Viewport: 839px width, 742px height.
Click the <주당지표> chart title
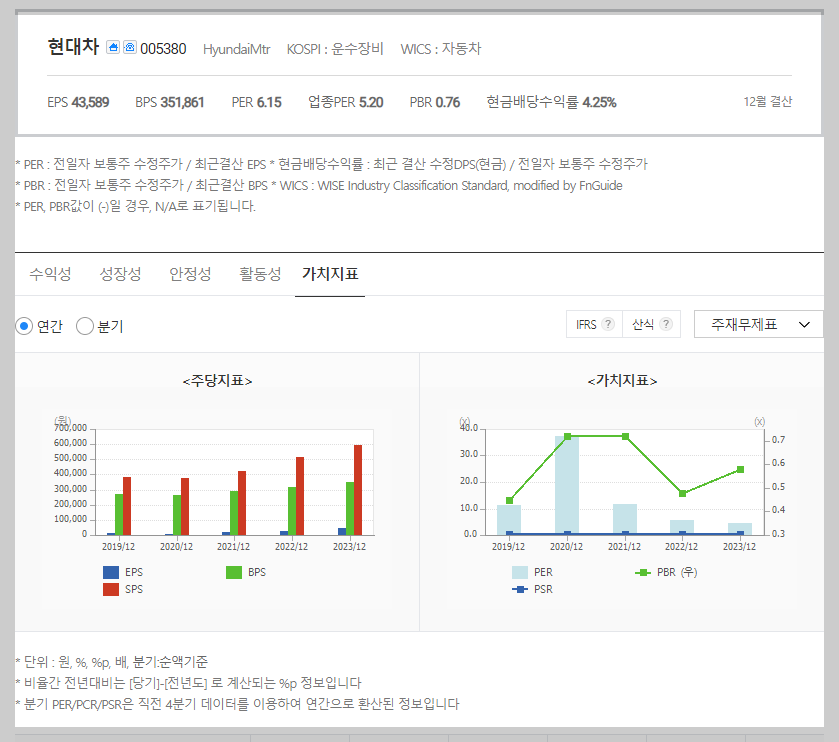217,381
